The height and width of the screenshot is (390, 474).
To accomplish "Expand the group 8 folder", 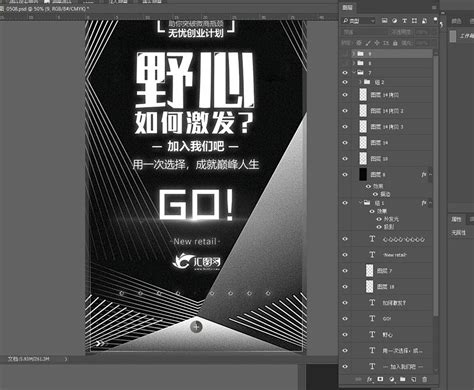I will tap(354, 63).
